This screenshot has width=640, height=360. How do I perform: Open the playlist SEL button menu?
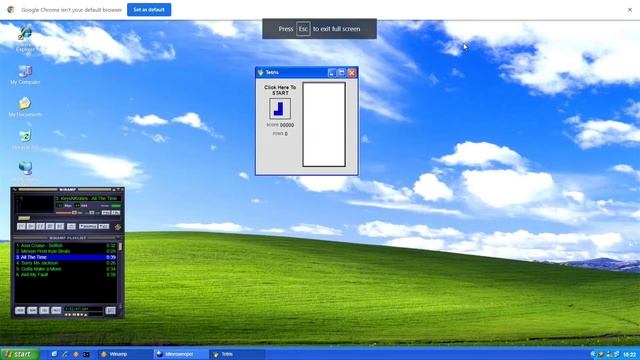click(x=44, y=311)
